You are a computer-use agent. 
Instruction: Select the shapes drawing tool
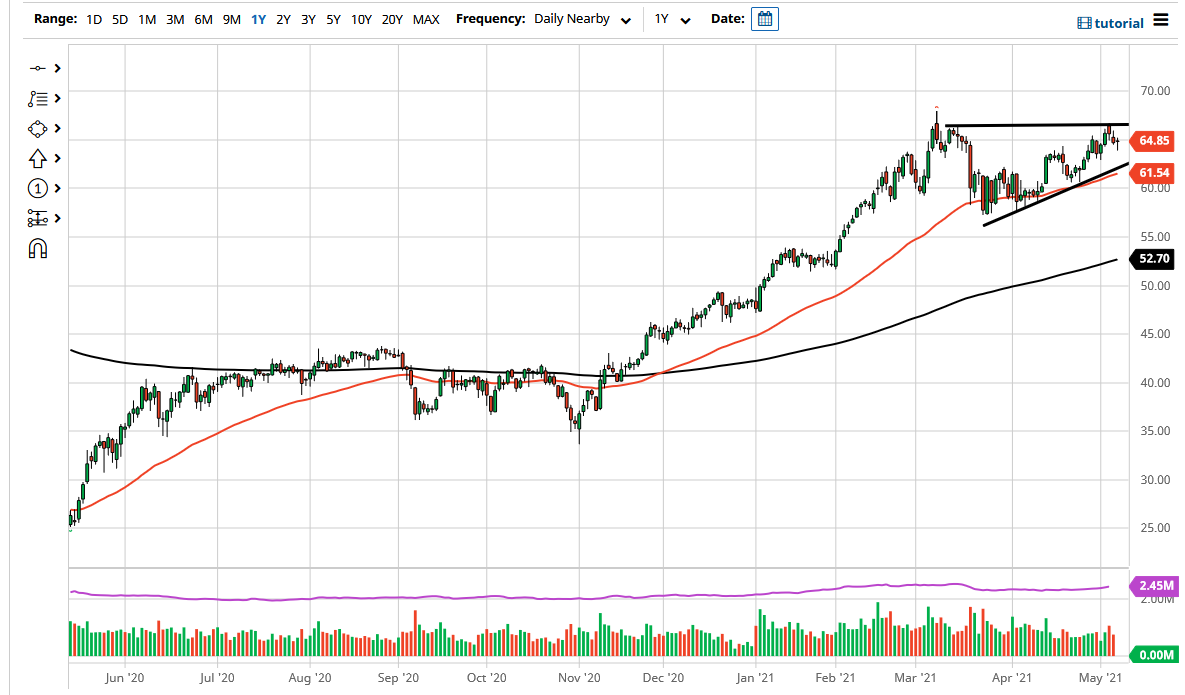coord(37,128)
